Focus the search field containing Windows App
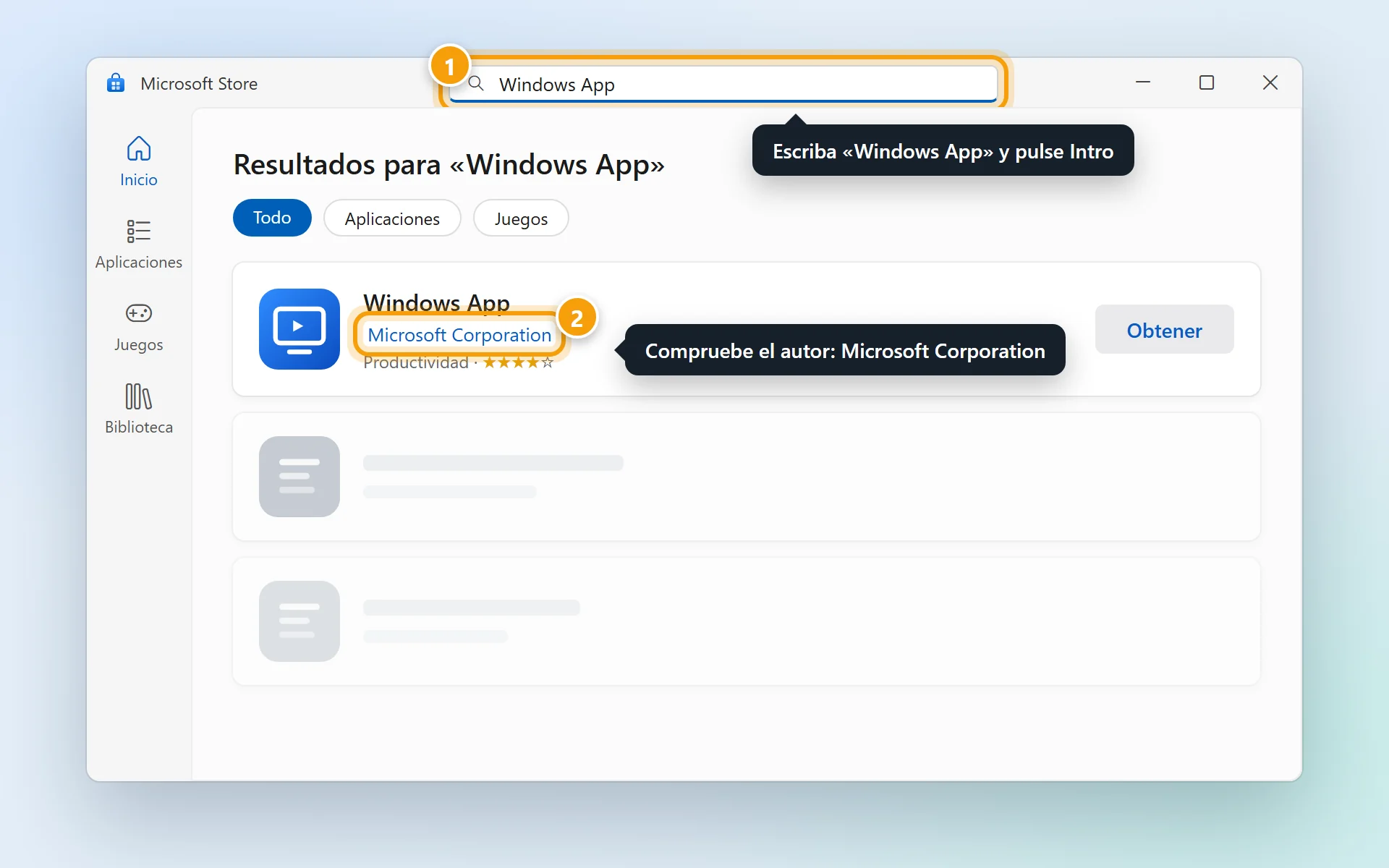 723,84
